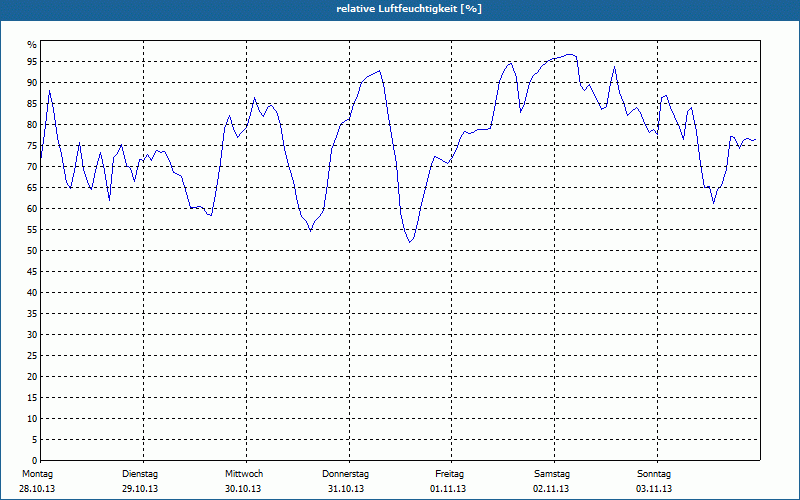
Task: Select the Donnerstag day label
Action: pyautogui.click(x=345, y=474)
